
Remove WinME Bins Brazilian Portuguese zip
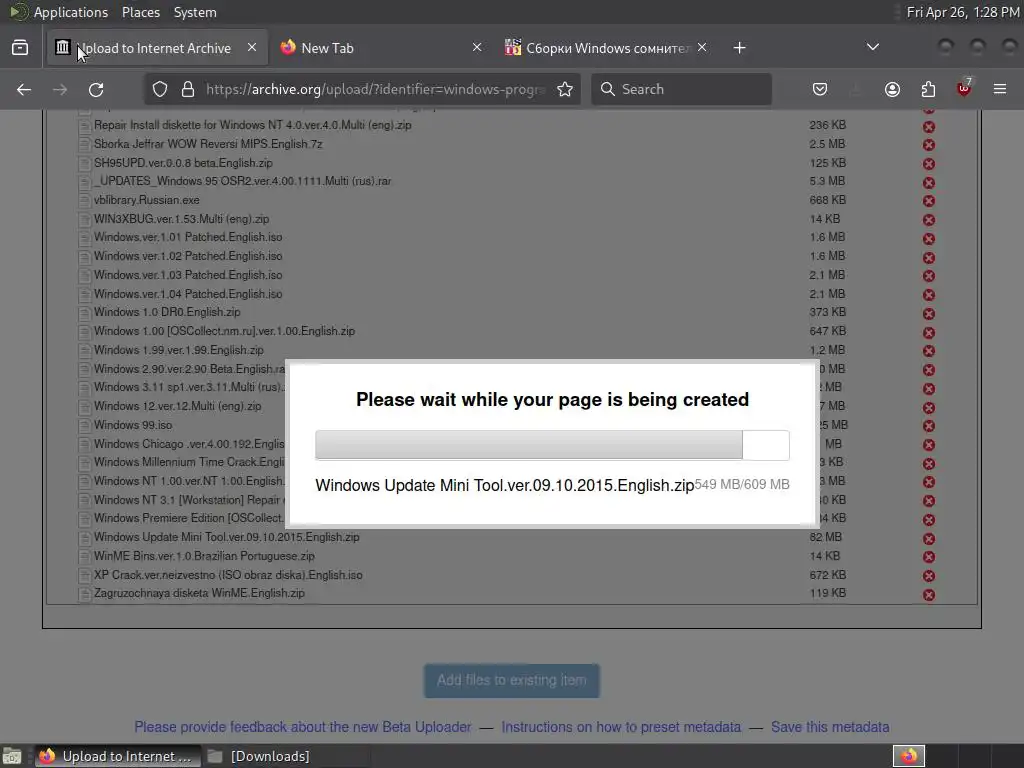coord(929,558)
